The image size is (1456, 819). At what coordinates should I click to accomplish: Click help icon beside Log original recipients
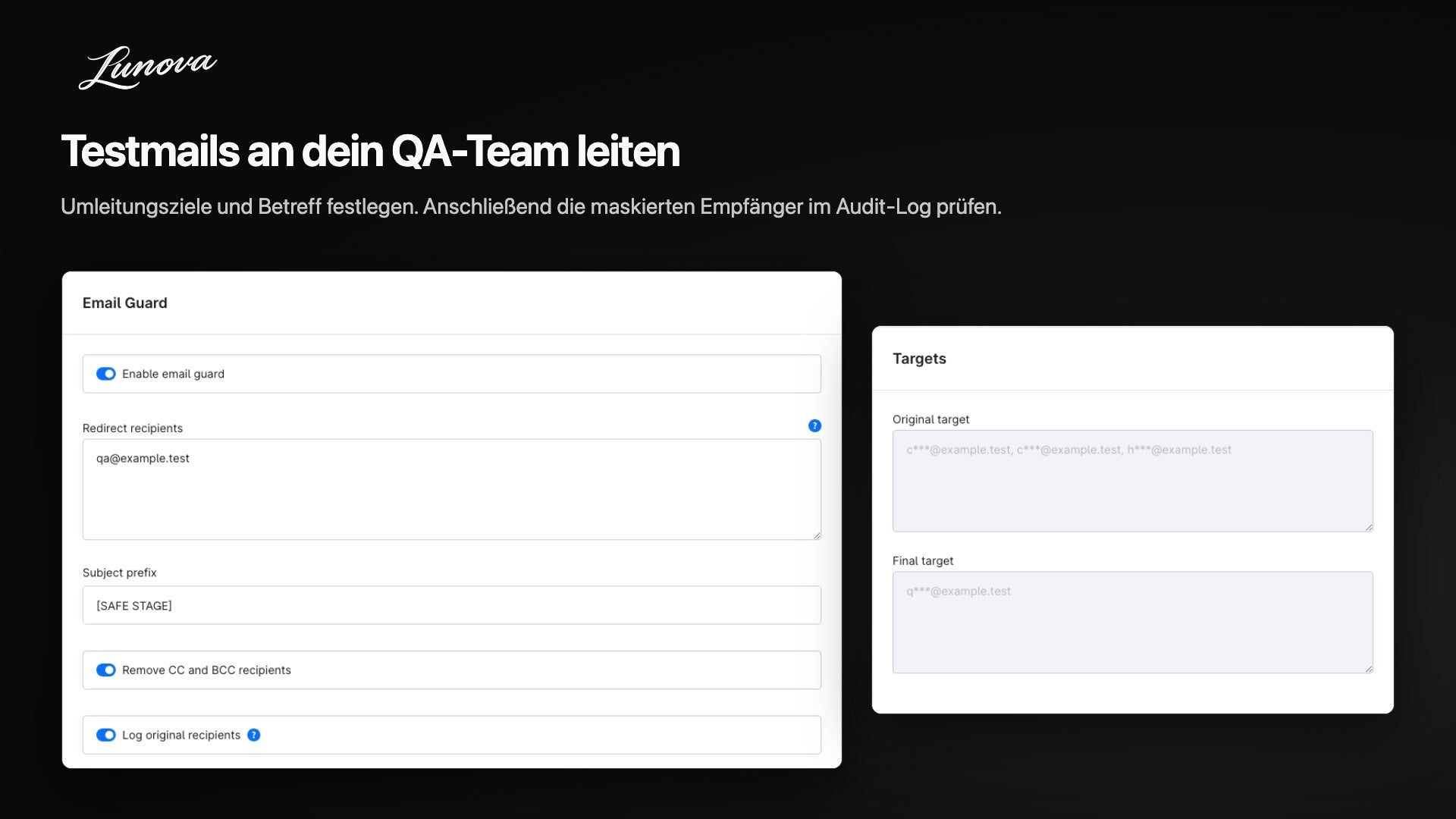(254, 735)
